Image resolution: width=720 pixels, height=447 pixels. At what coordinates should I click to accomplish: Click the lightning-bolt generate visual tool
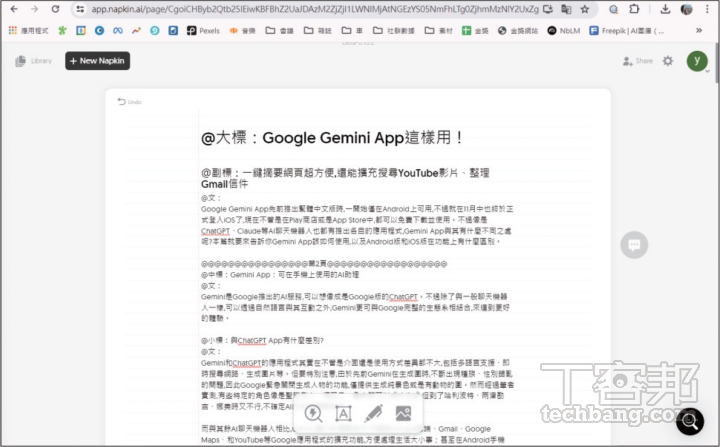coord(313,413)
